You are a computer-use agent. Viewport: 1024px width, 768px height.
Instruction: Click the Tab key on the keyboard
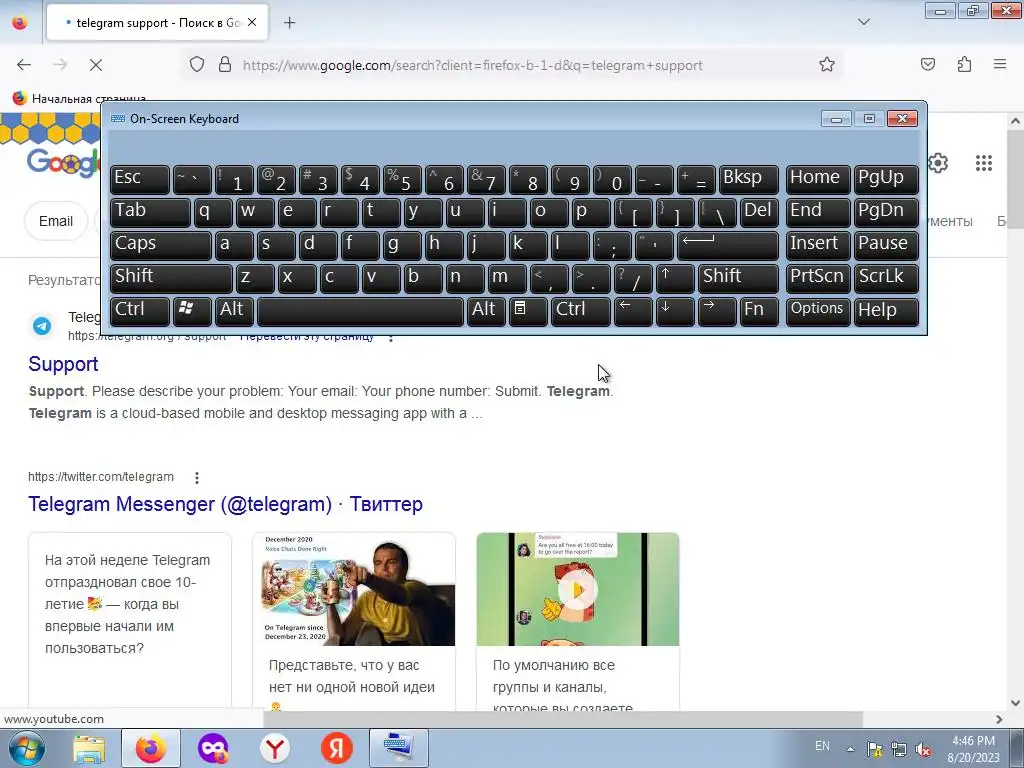[150, 212]
